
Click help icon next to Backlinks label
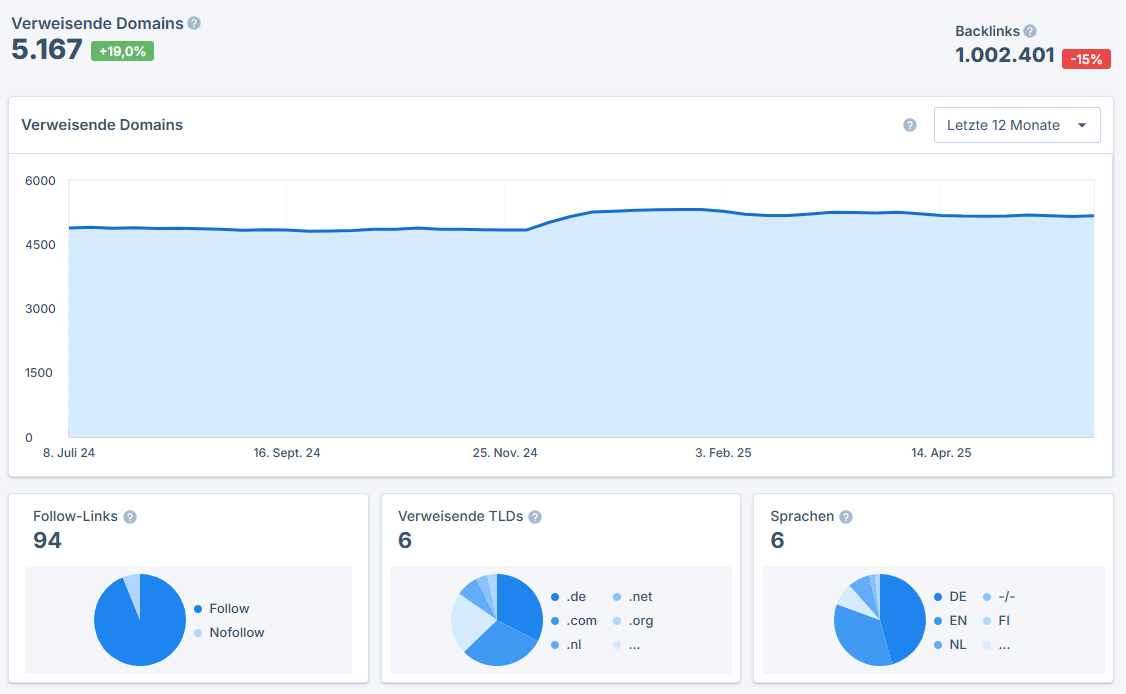(1030, 31)
